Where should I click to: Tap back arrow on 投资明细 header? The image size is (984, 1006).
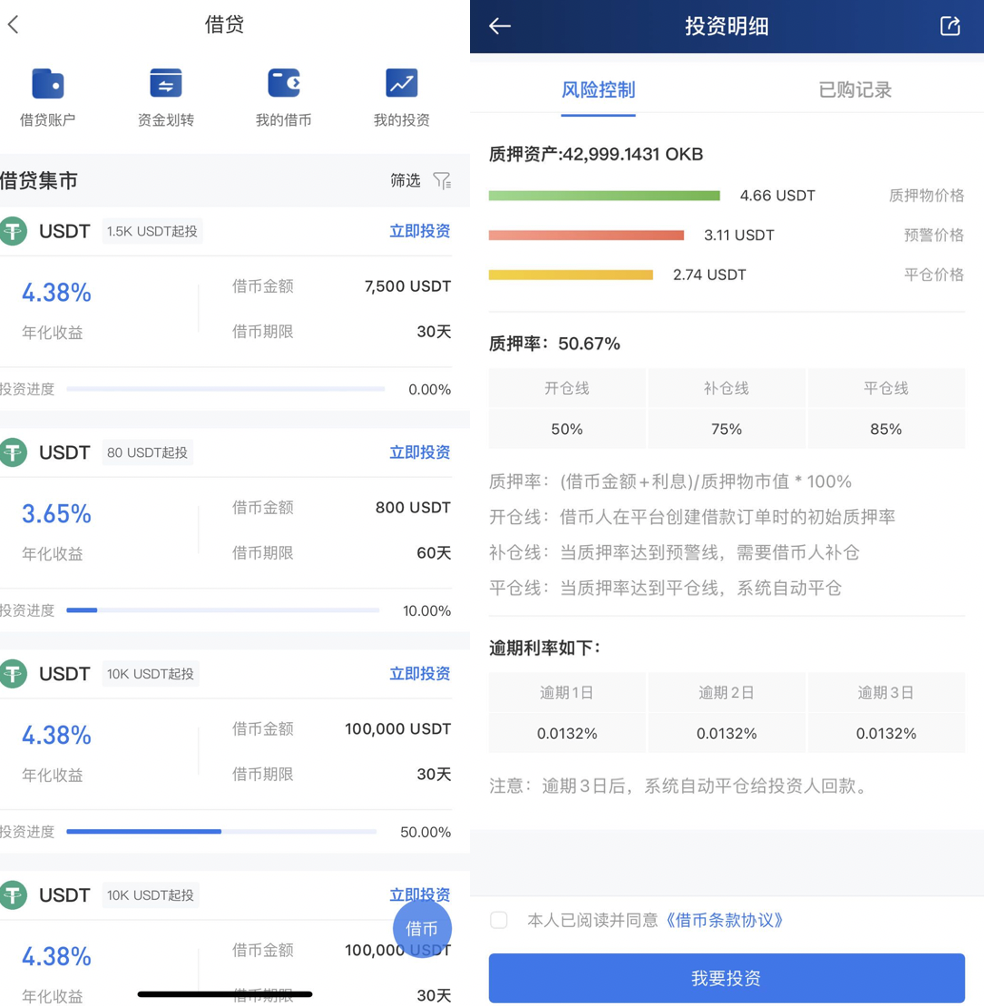[x=500, y=27]
